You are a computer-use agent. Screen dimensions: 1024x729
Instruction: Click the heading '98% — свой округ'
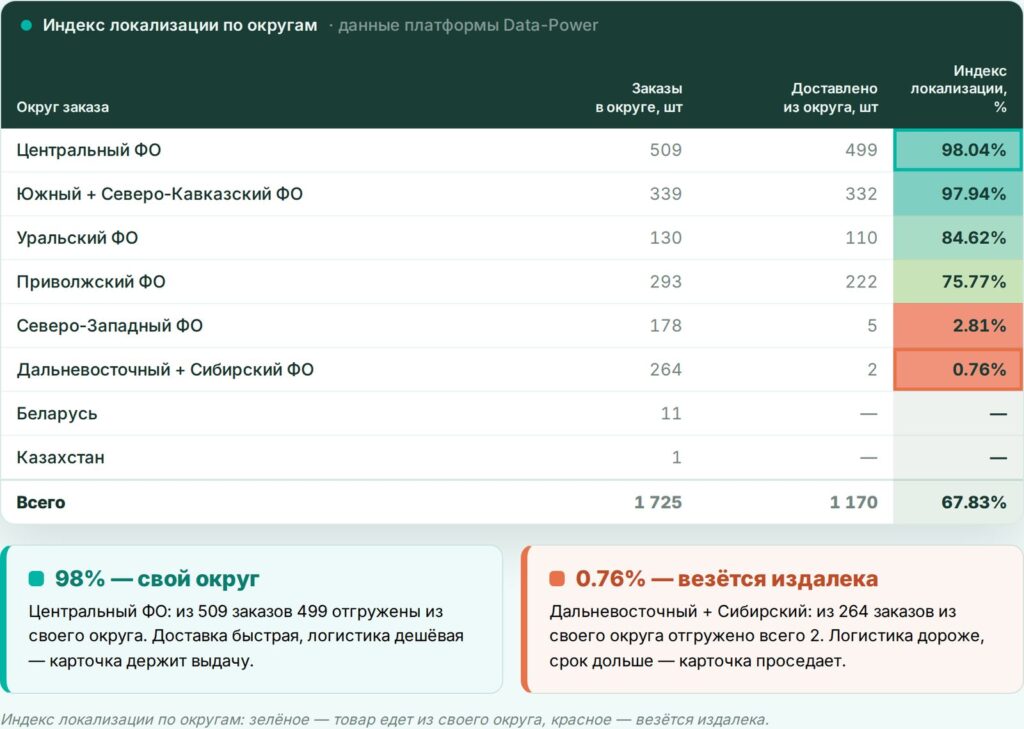[157, 579]
